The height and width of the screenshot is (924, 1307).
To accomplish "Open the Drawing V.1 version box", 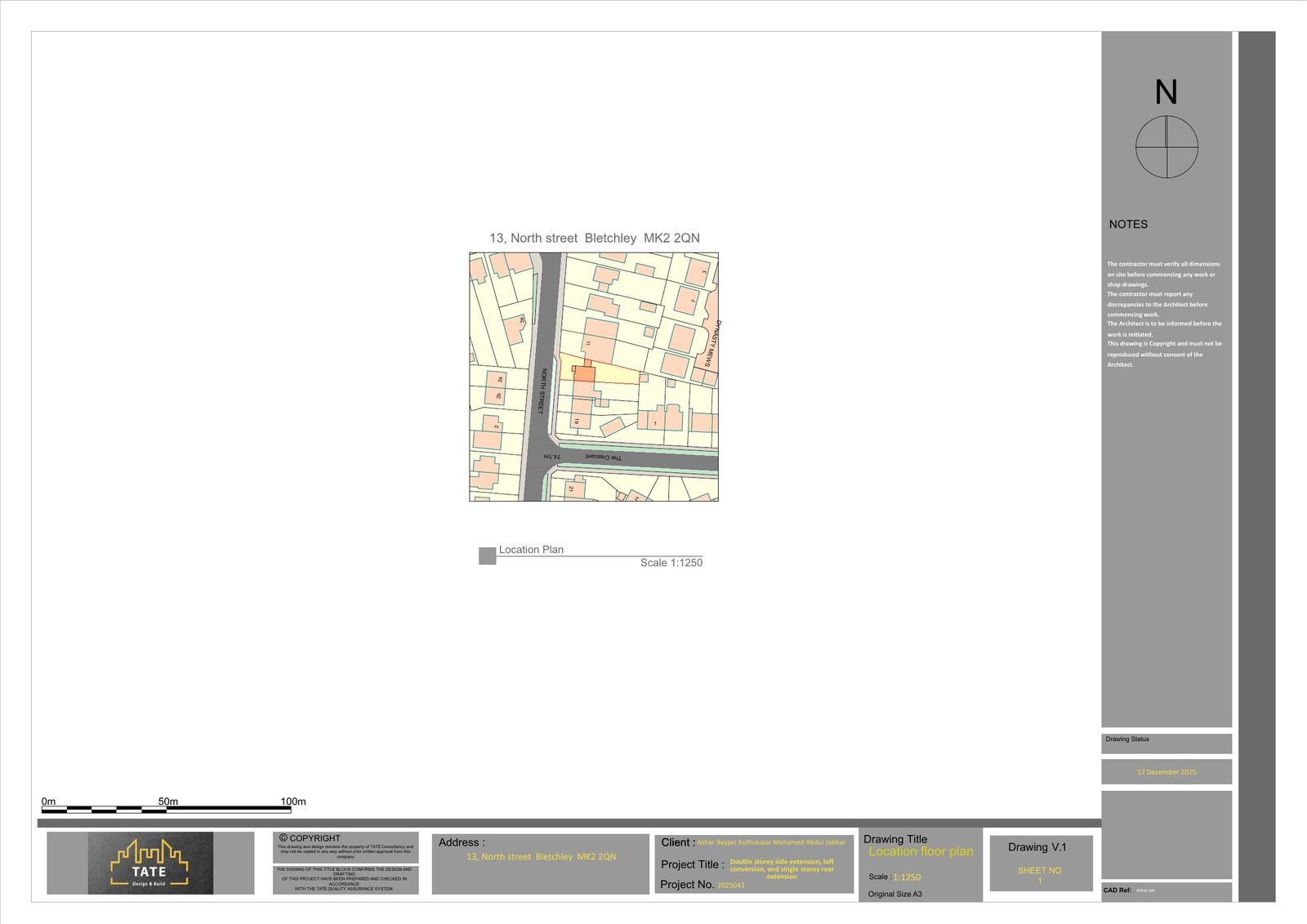I will 1039,847.
